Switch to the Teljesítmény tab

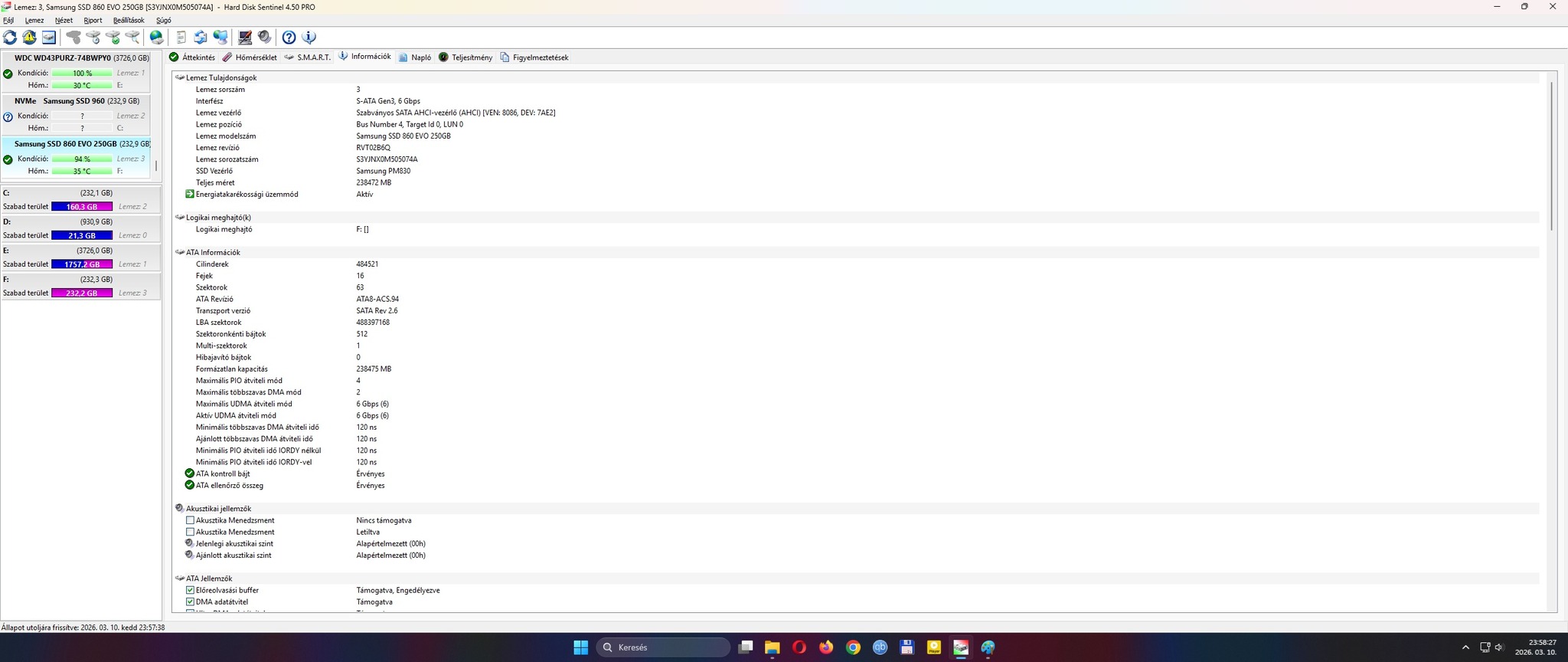coord(465,57)
